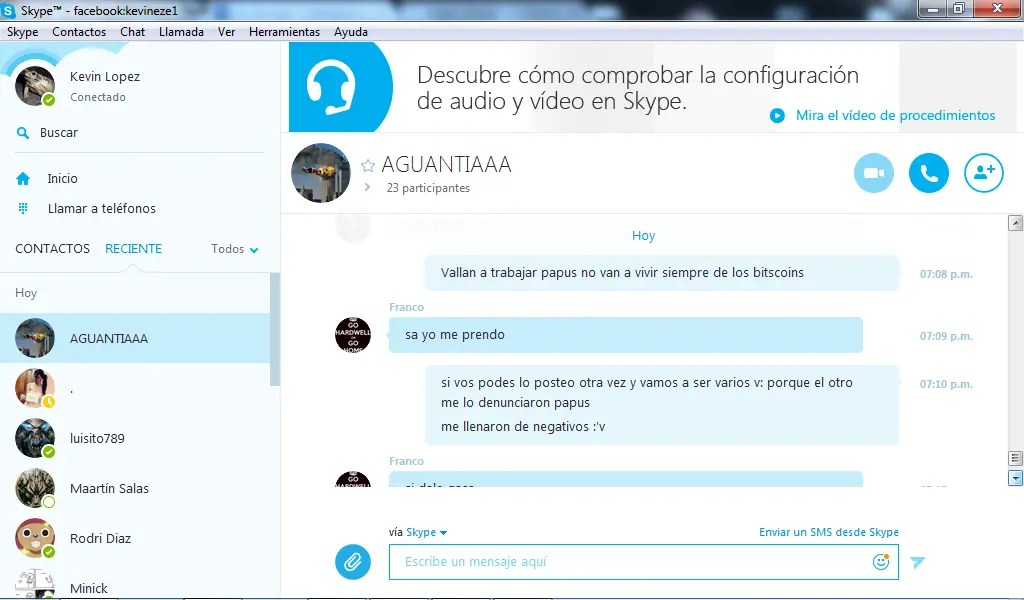The image size is (1024, 600).
Task: Open conversation with luisito789
Action: (x=135, y=438)
